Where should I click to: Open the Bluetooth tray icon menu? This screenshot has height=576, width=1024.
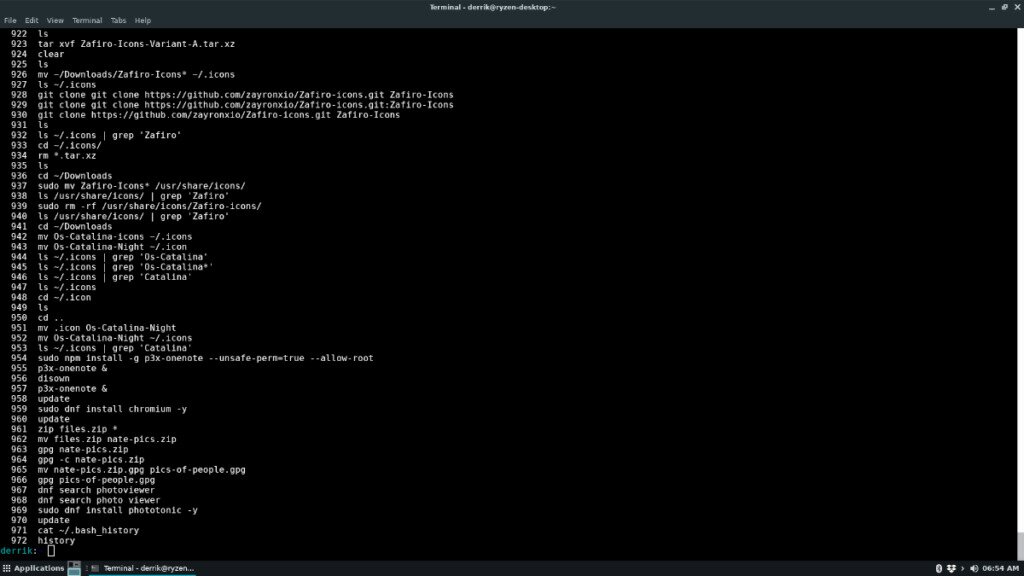(939, 567)
